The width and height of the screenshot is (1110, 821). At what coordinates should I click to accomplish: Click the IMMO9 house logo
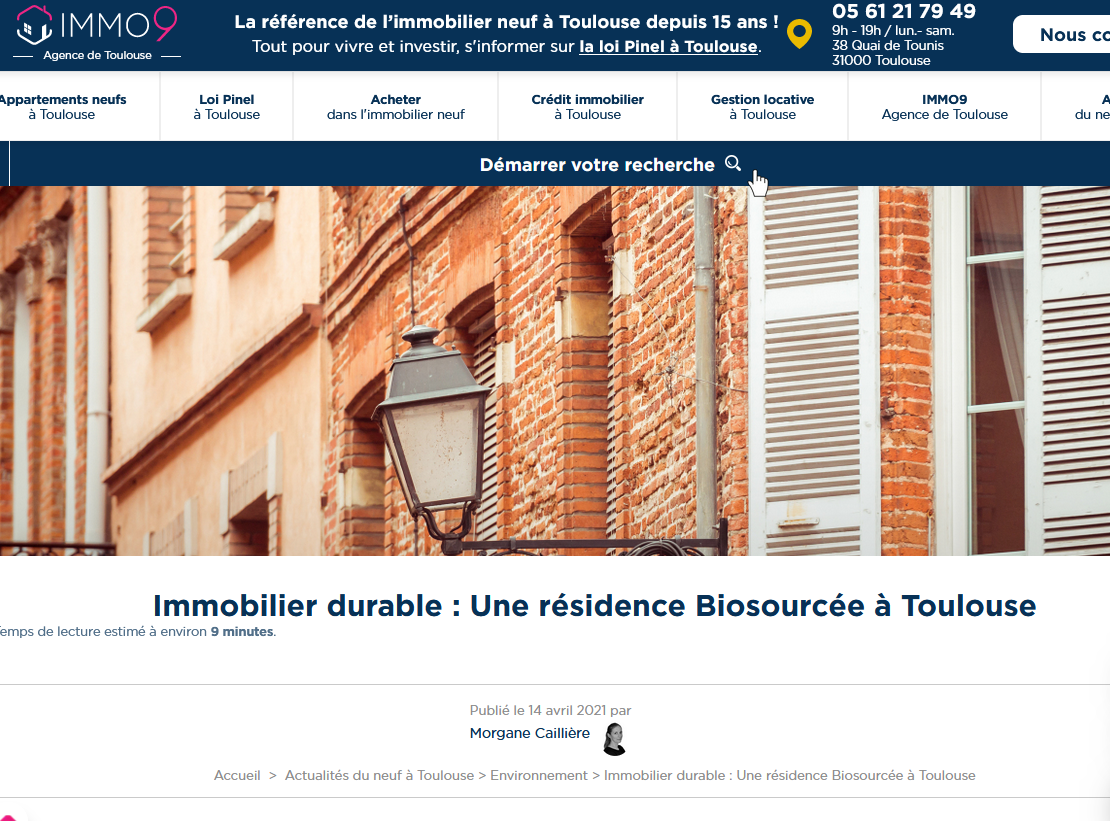click(x=96, y=25)
